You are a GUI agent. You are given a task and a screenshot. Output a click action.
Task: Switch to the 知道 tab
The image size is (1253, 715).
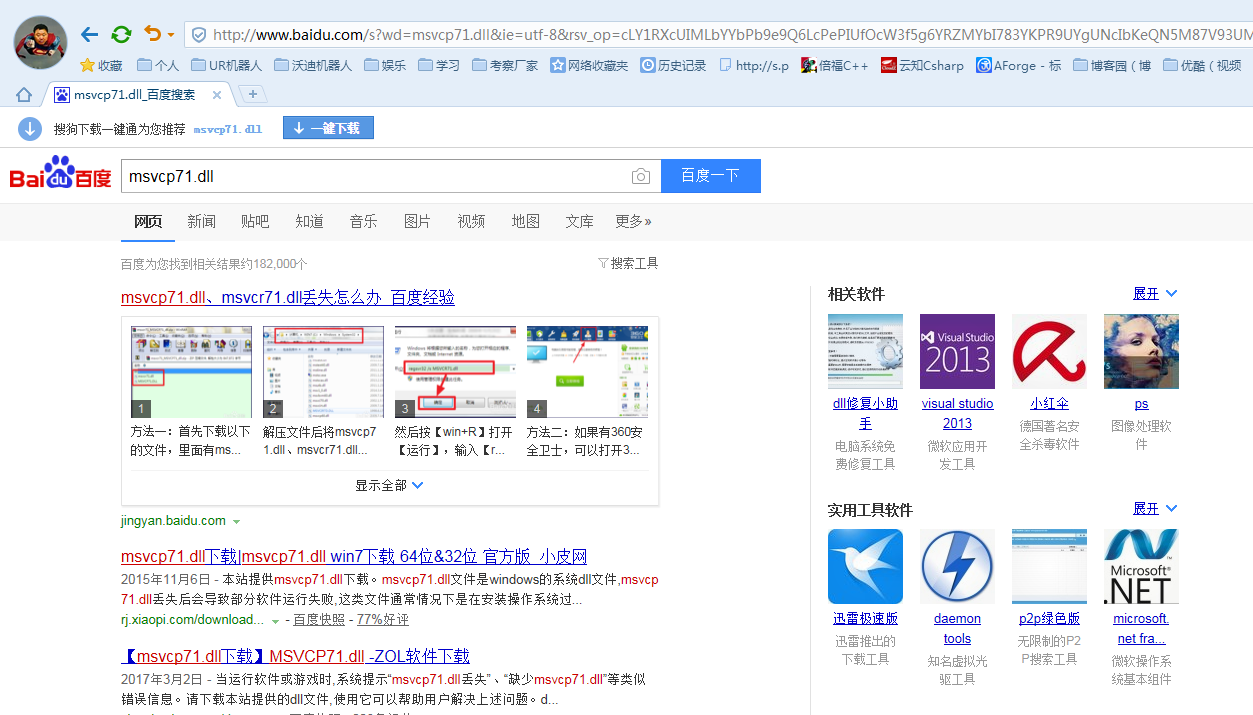tap(310, 221)
